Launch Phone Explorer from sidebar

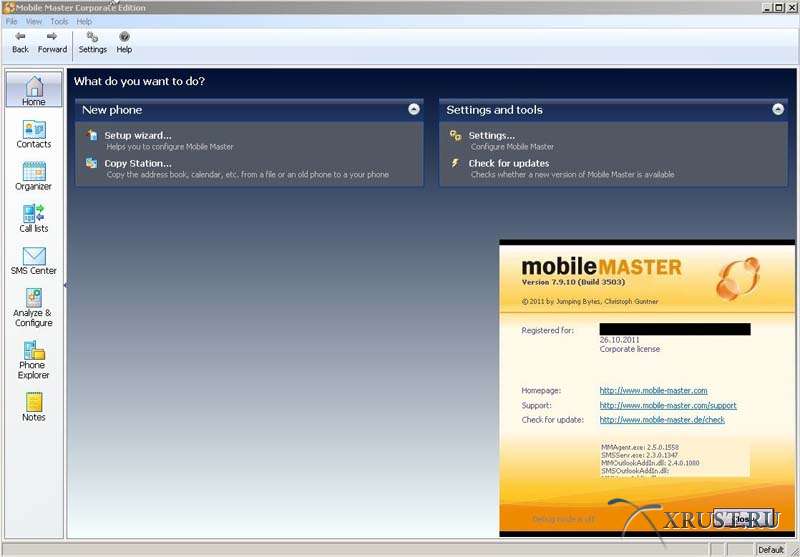[34, 359]
